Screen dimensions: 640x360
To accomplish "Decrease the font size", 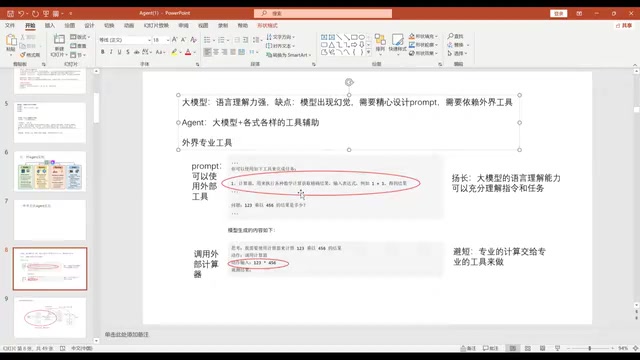I will pyautogui.click(x=183, y=40).
